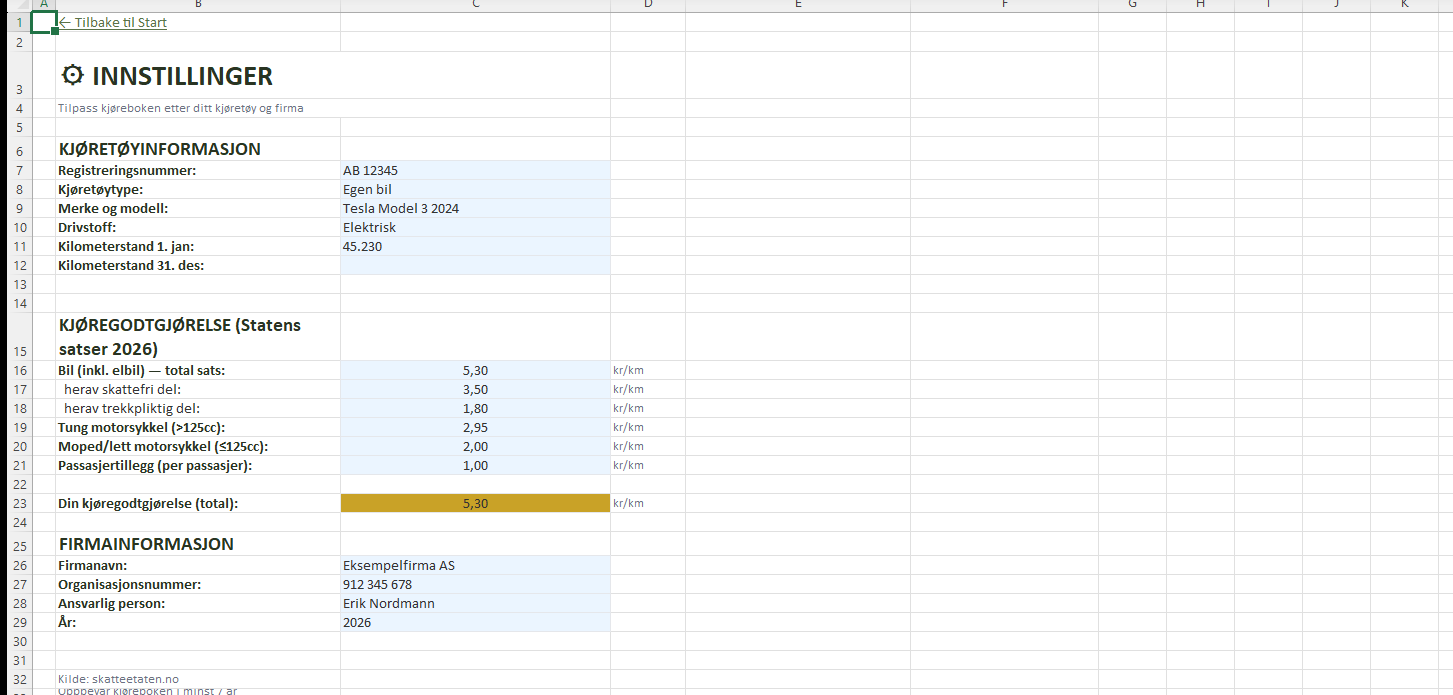The height and width of the screenshot is (695, 1453).
Task: Select the Passasjertillegg rate 1,00 cell
Action: 475,465
